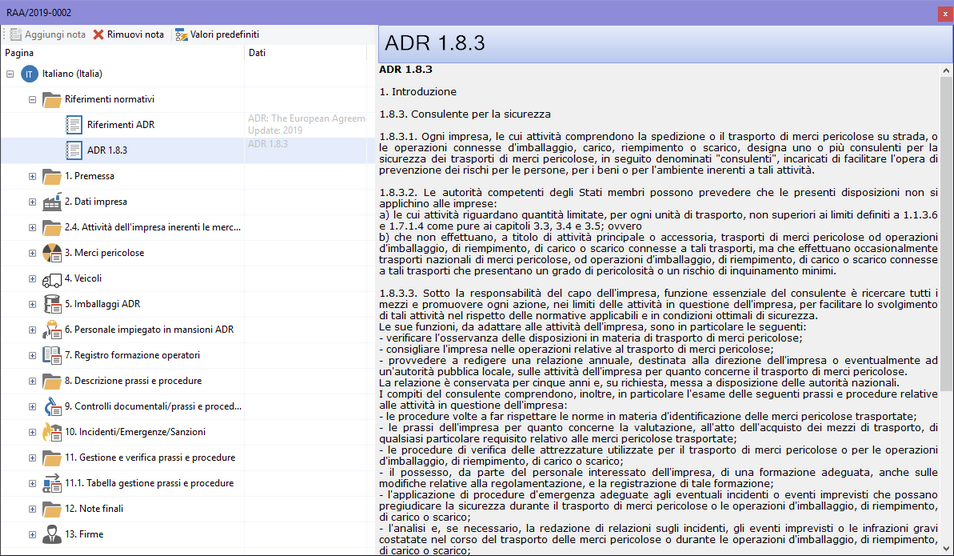Select the 3. Merci pericolose tree item
This screenshot has width=954, height=556.
105,252
